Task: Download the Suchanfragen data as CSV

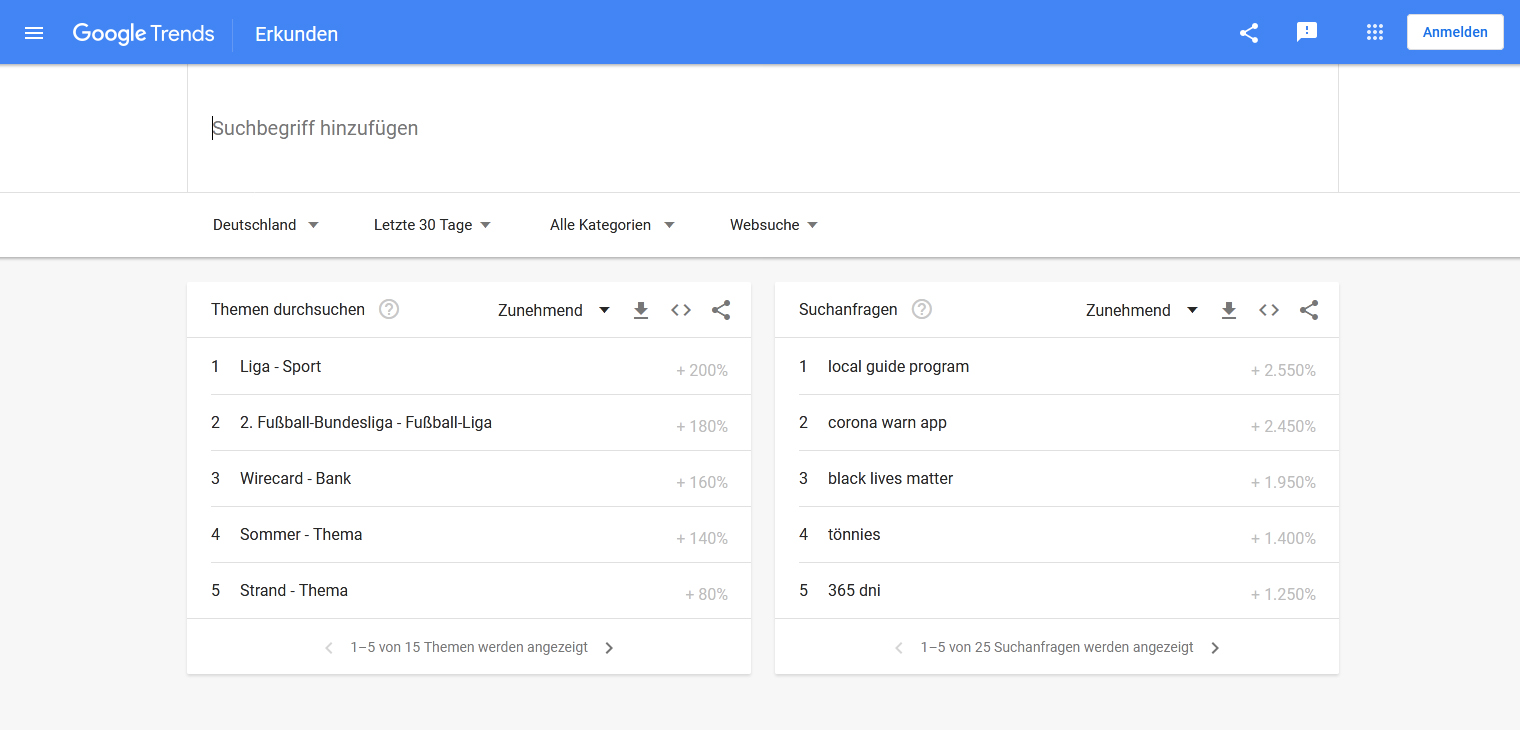Action: point(1229,310)
